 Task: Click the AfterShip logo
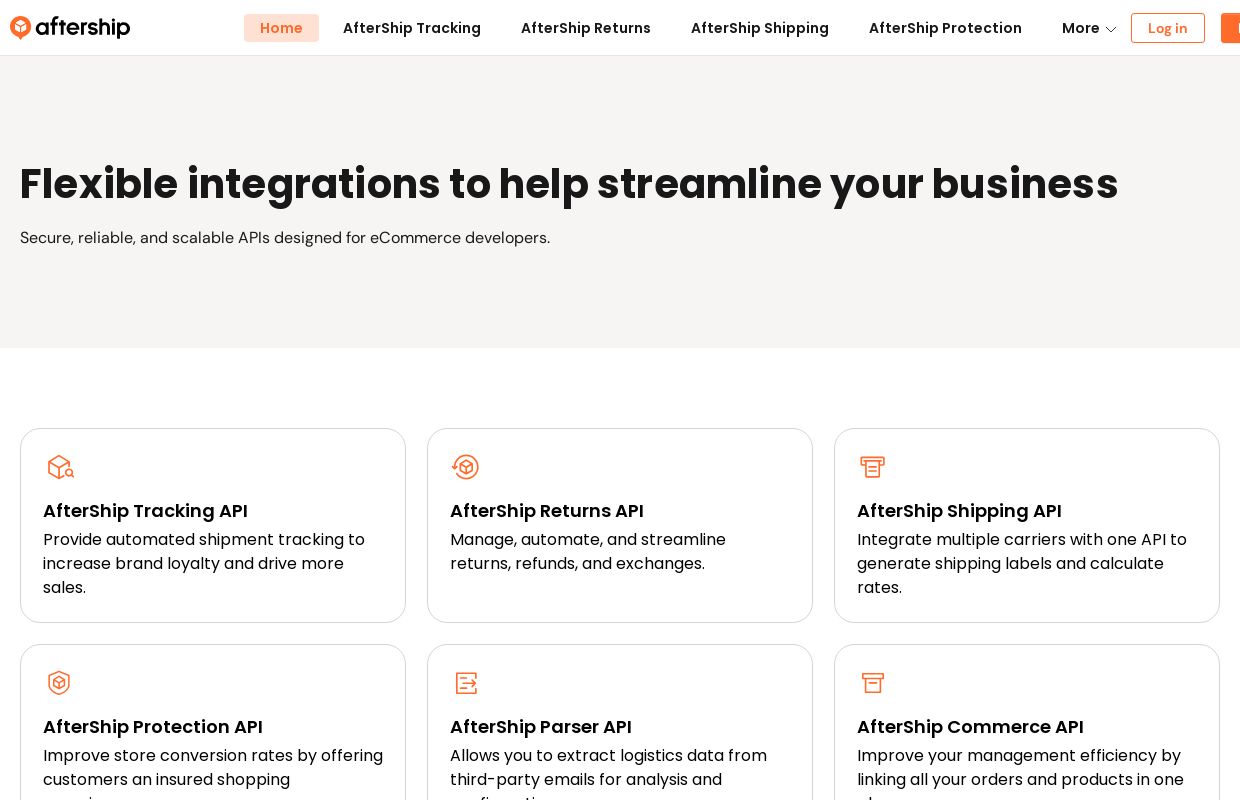point(70,28)
